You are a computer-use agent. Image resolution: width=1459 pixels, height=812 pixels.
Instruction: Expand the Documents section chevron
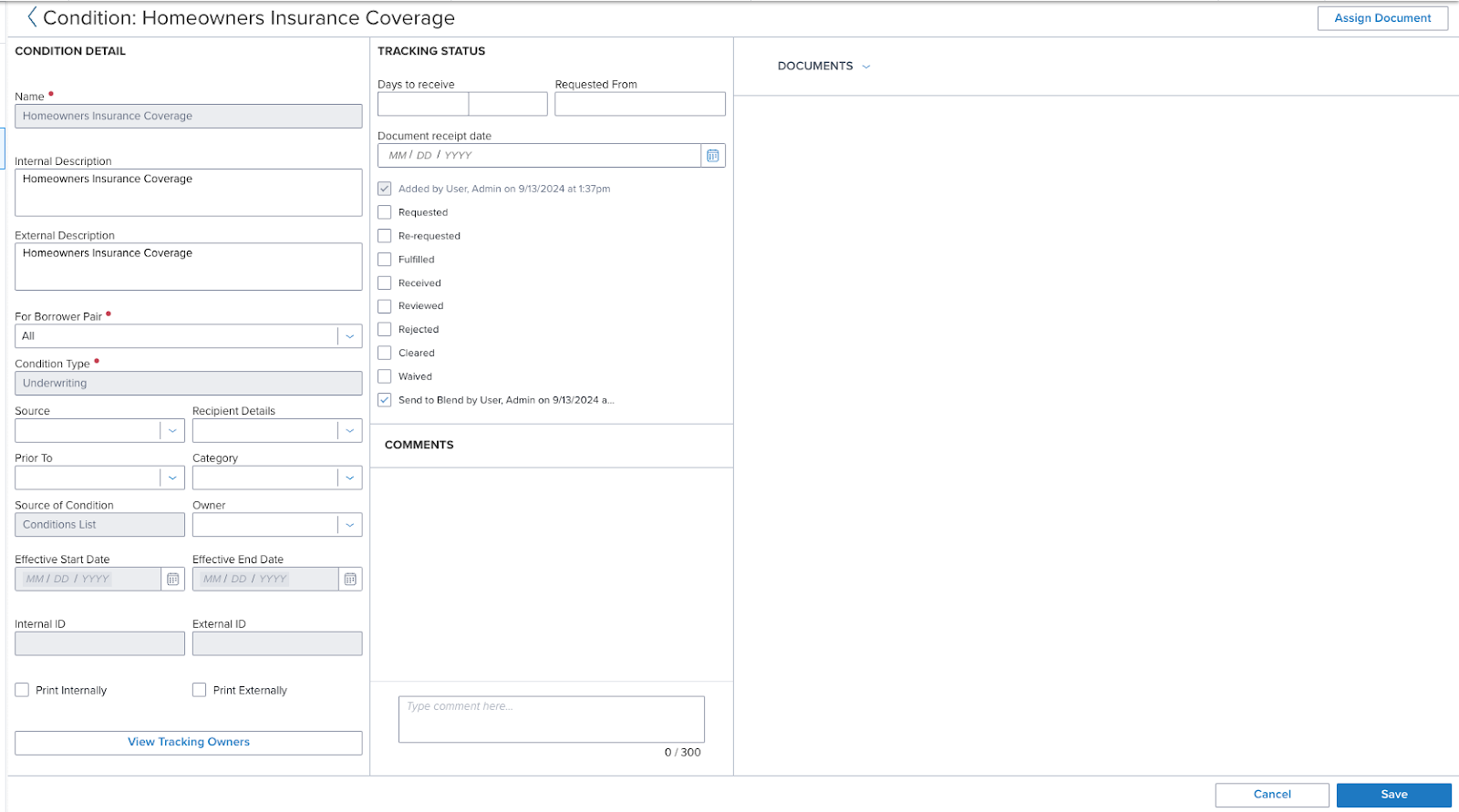(x=866, y=67)
